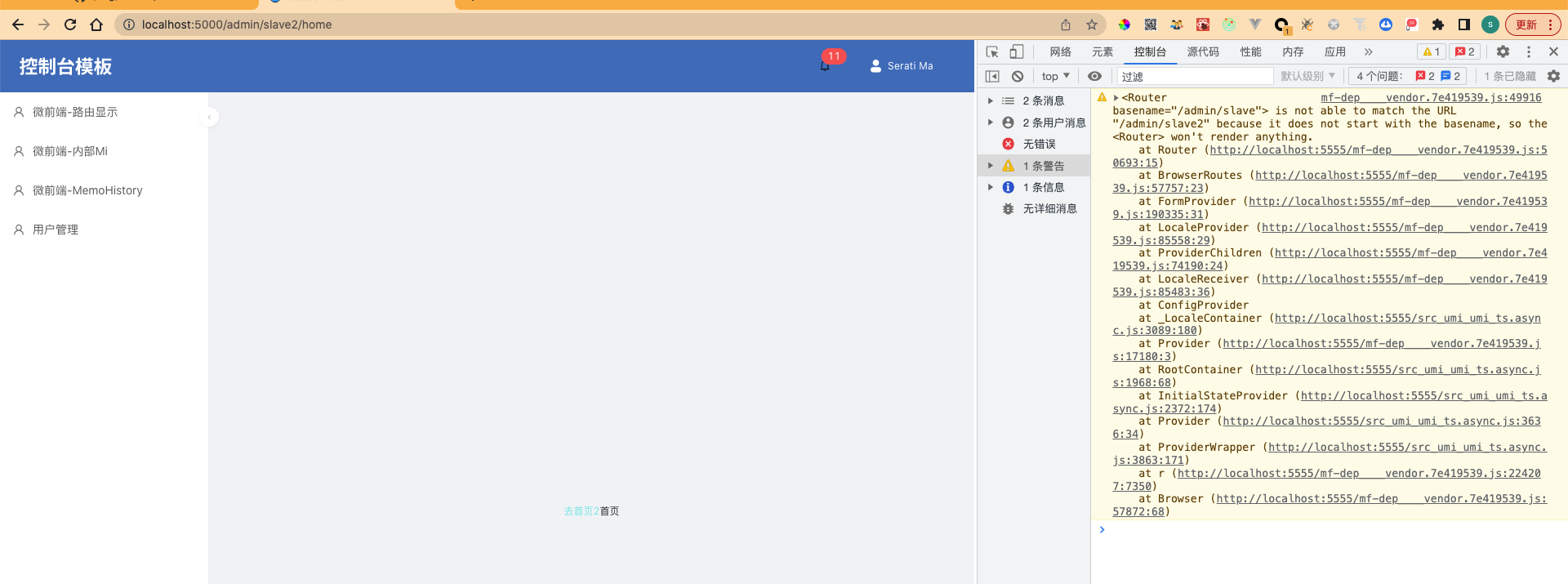This screenshot has height=584, width=1568.
Task: Expand 2 条用户消息 group
Action: tap(1034, 123)
